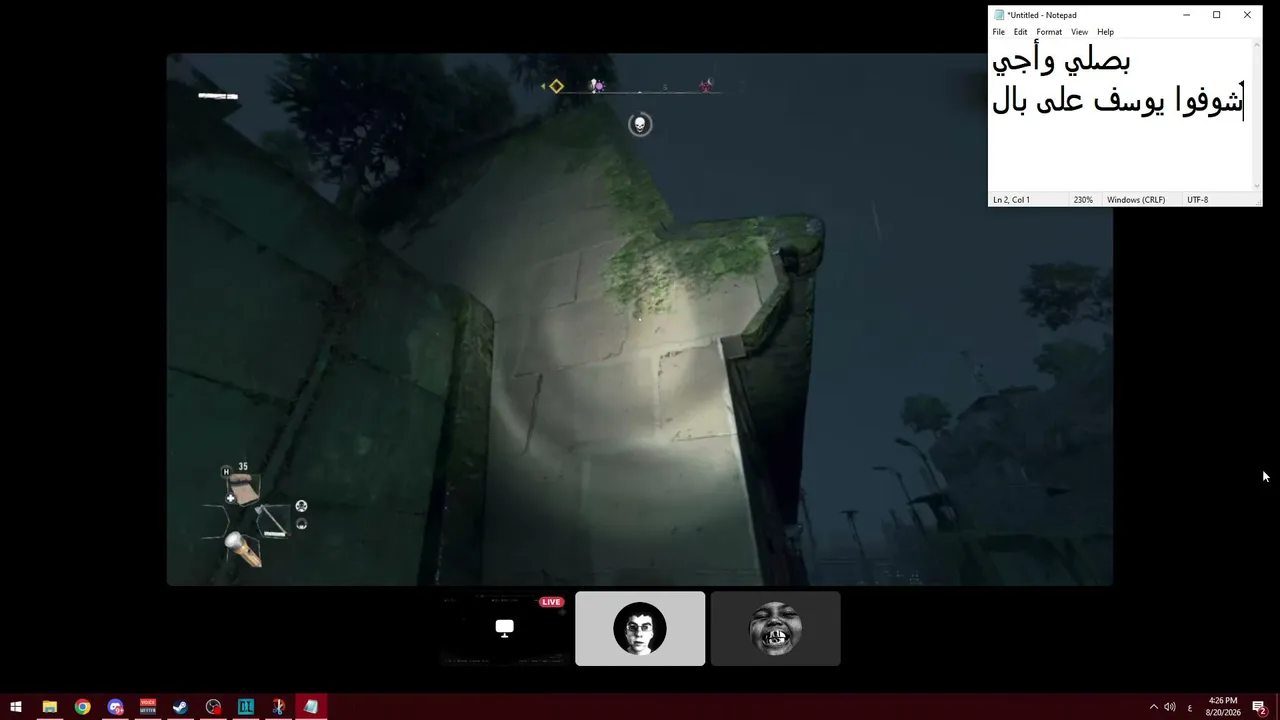Screen dimensions: 1280x720
Task: Select the Notepad taskbar icon
Action: click(311, 707)
